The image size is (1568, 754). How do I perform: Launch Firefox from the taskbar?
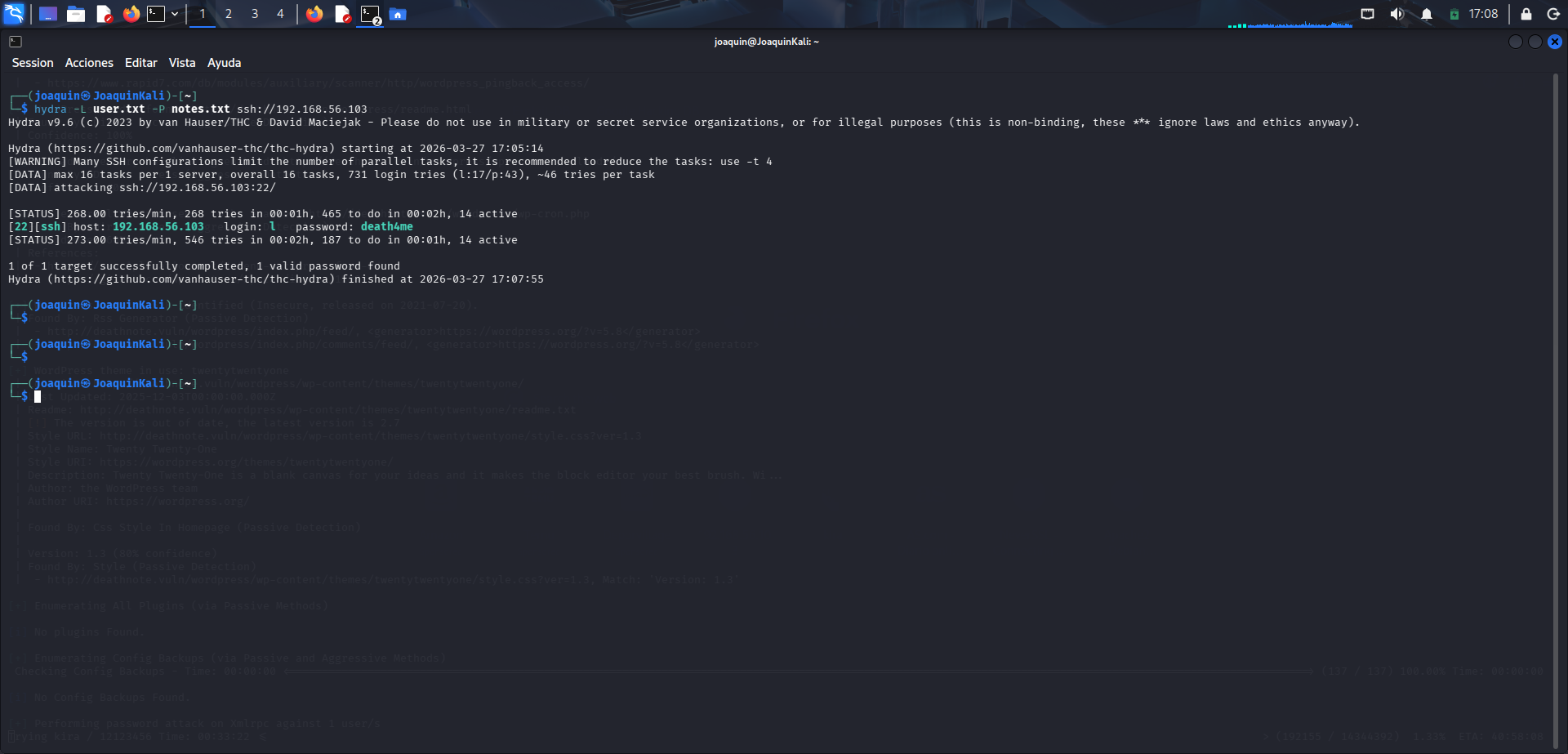[x=131, y=14]
